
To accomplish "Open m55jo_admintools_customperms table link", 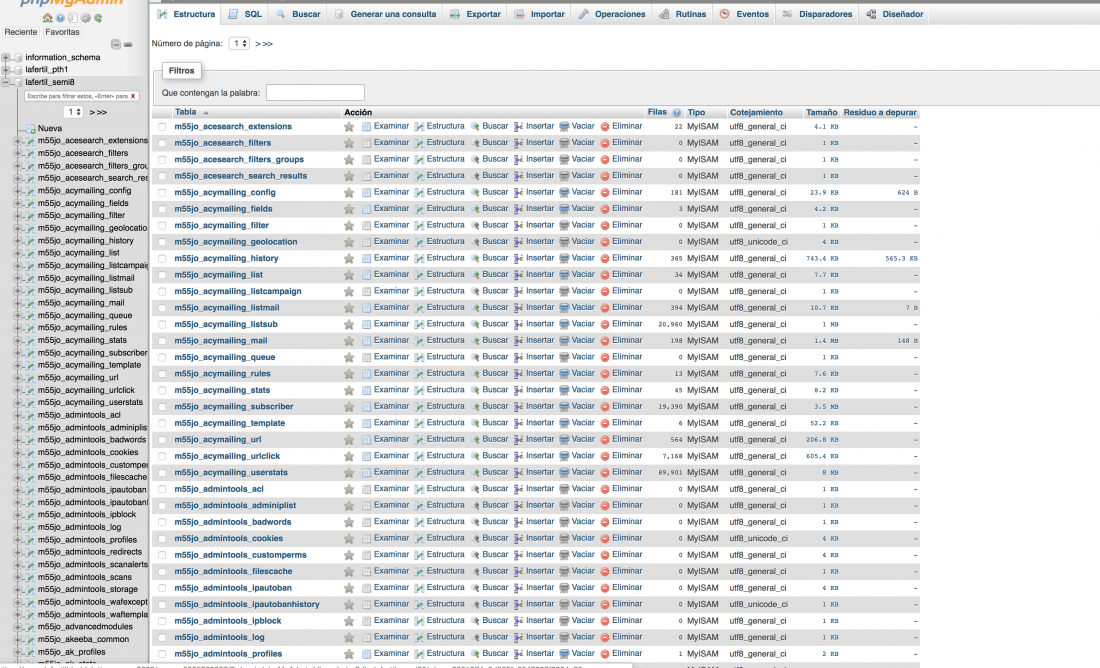I will tap(241, 555).
